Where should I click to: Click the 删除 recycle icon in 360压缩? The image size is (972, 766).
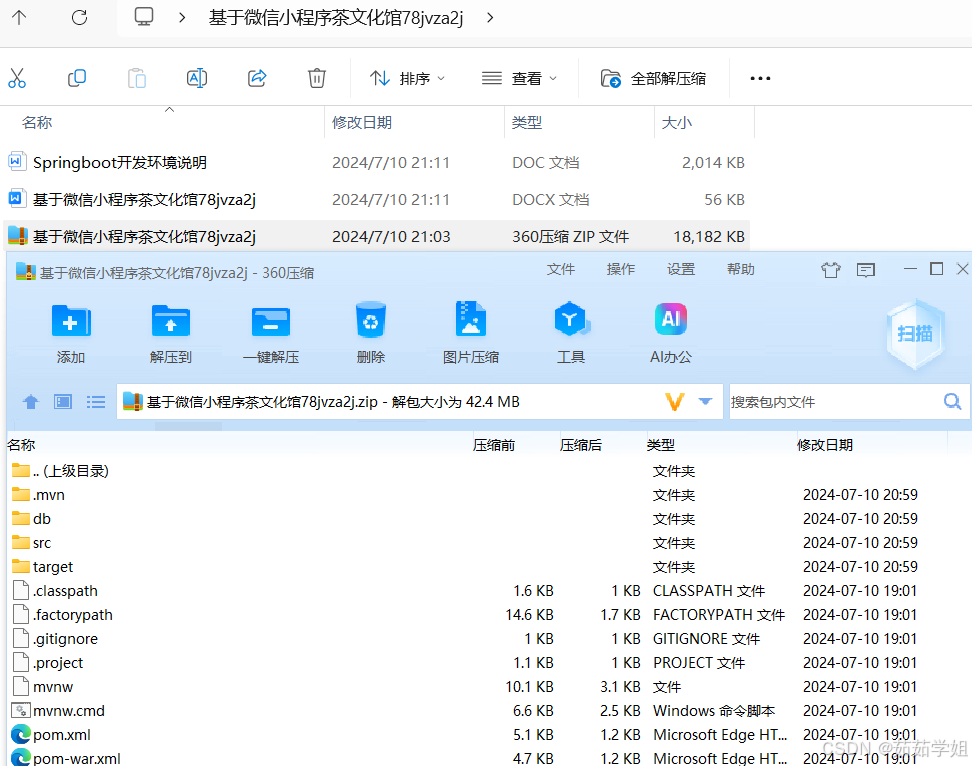click(371, 320)
